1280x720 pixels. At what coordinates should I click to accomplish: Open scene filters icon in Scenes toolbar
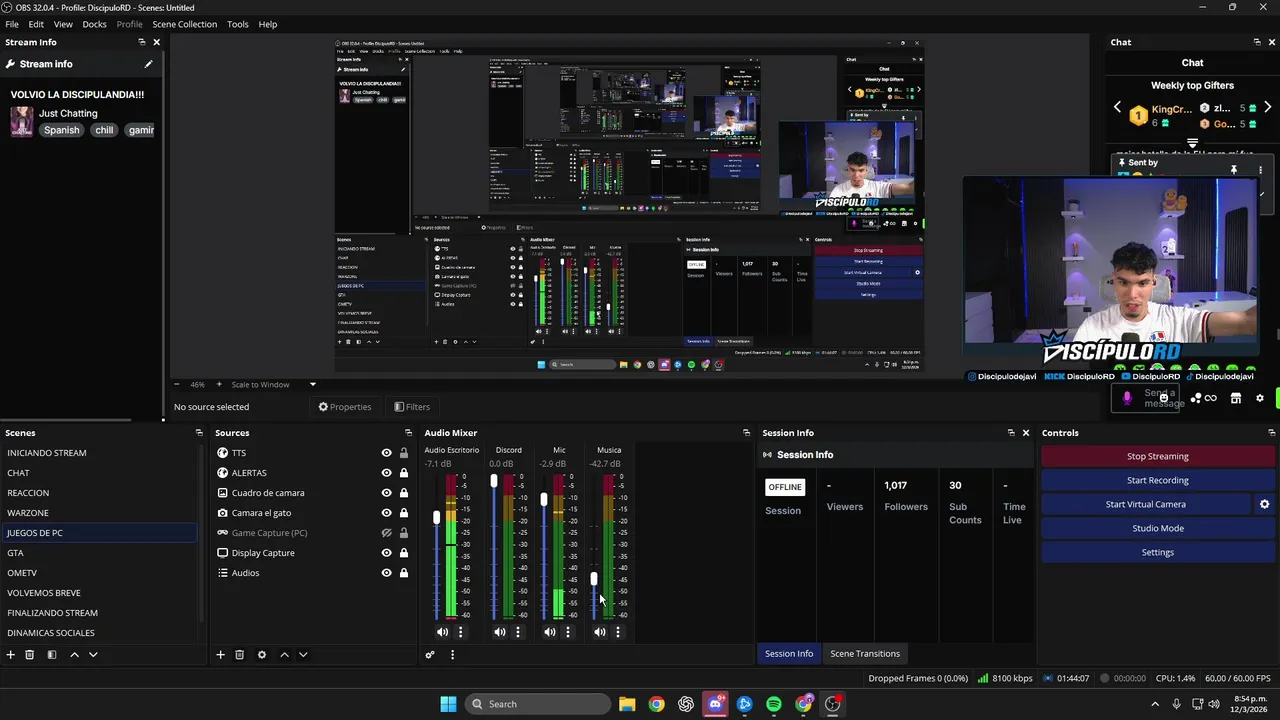[52, 655]
